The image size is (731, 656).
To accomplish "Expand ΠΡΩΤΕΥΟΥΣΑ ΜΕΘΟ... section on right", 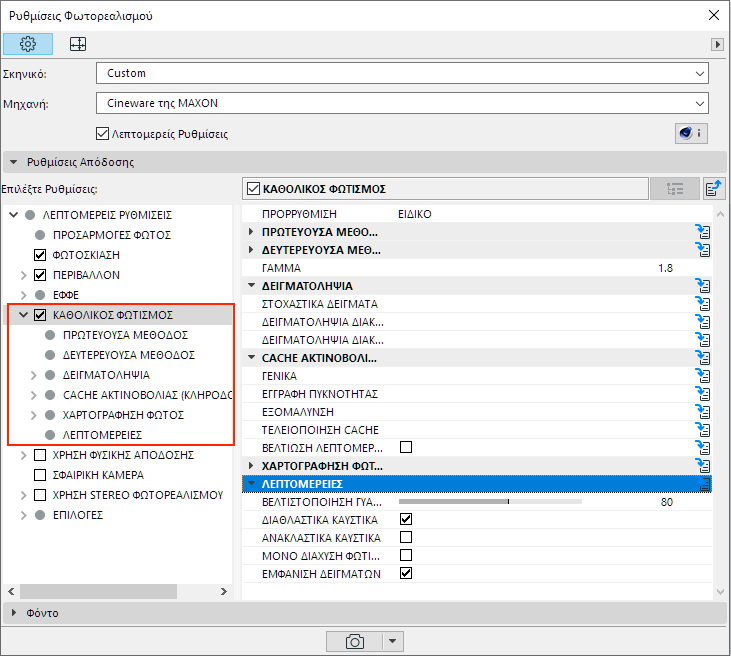I will point(251,232).
